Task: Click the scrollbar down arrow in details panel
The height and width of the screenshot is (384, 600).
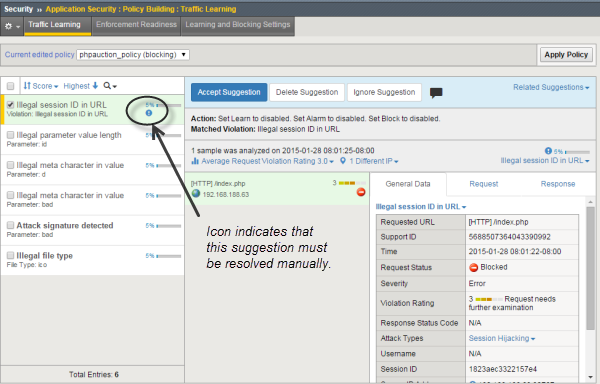Action: (590, 377)
